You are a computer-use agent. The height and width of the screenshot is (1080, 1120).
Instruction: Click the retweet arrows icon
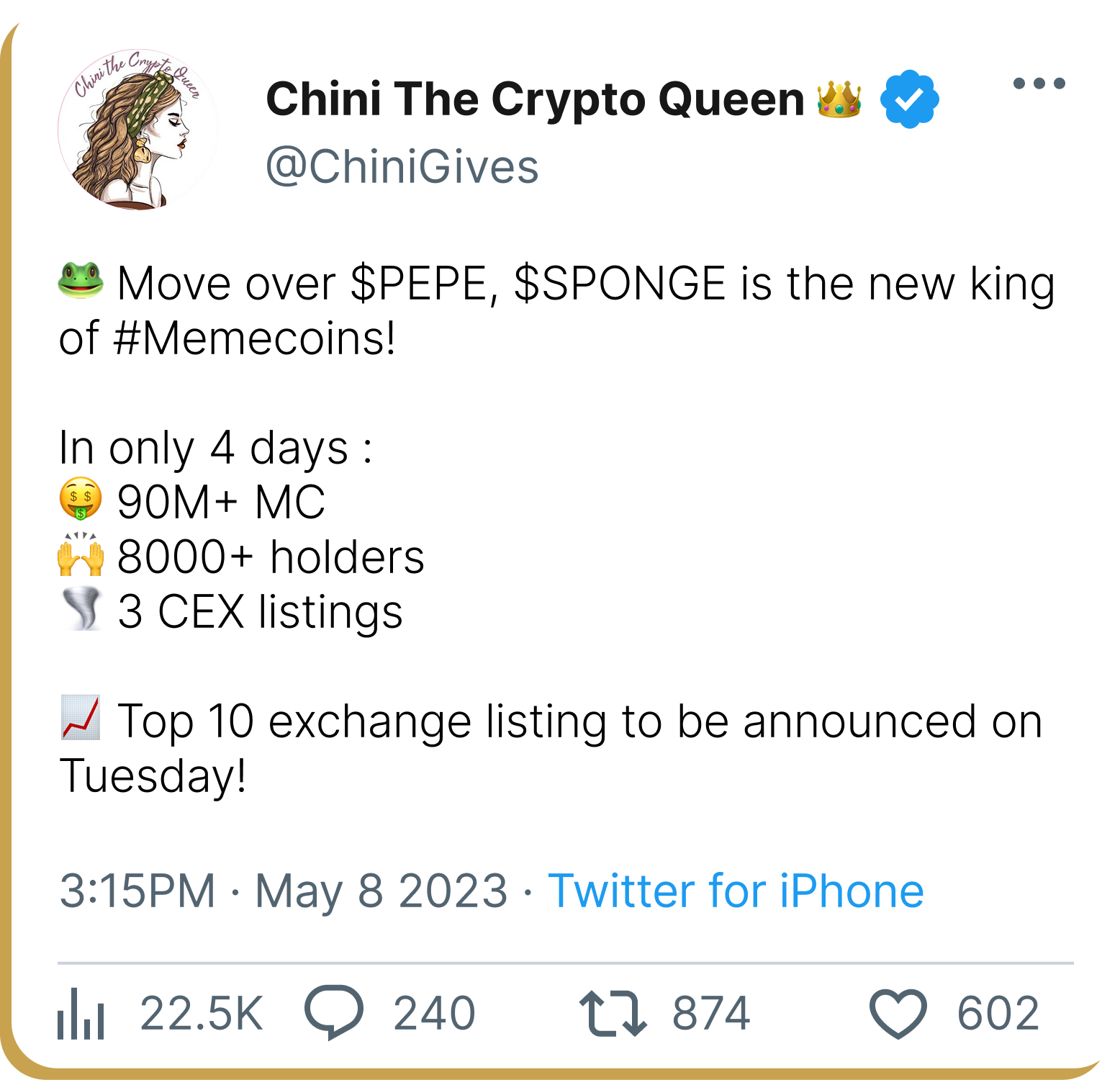tap(613, 1013)
